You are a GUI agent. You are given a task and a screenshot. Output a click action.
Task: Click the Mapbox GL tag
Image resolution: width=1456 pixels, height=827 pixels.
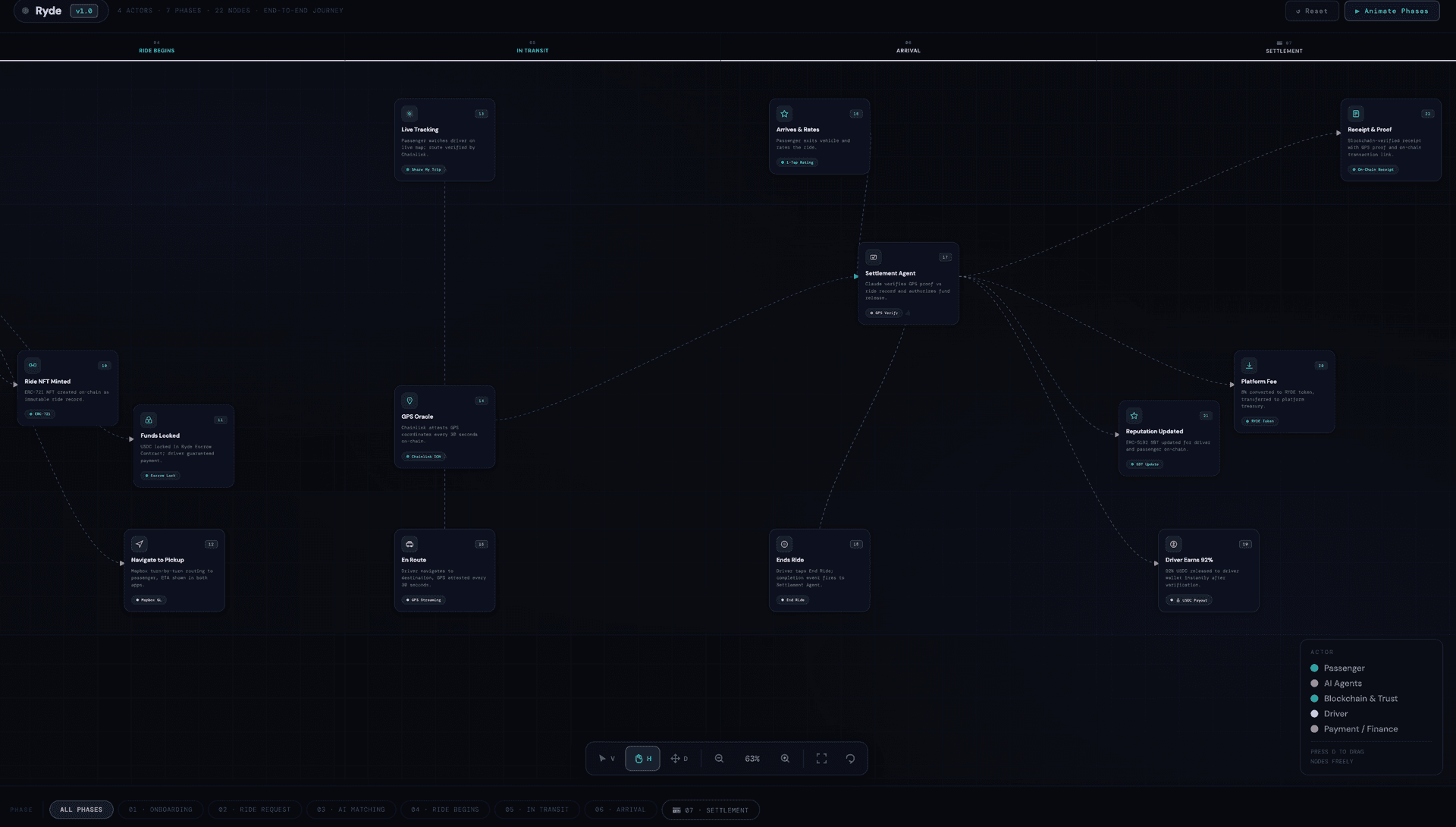click(x=149, y=600)
